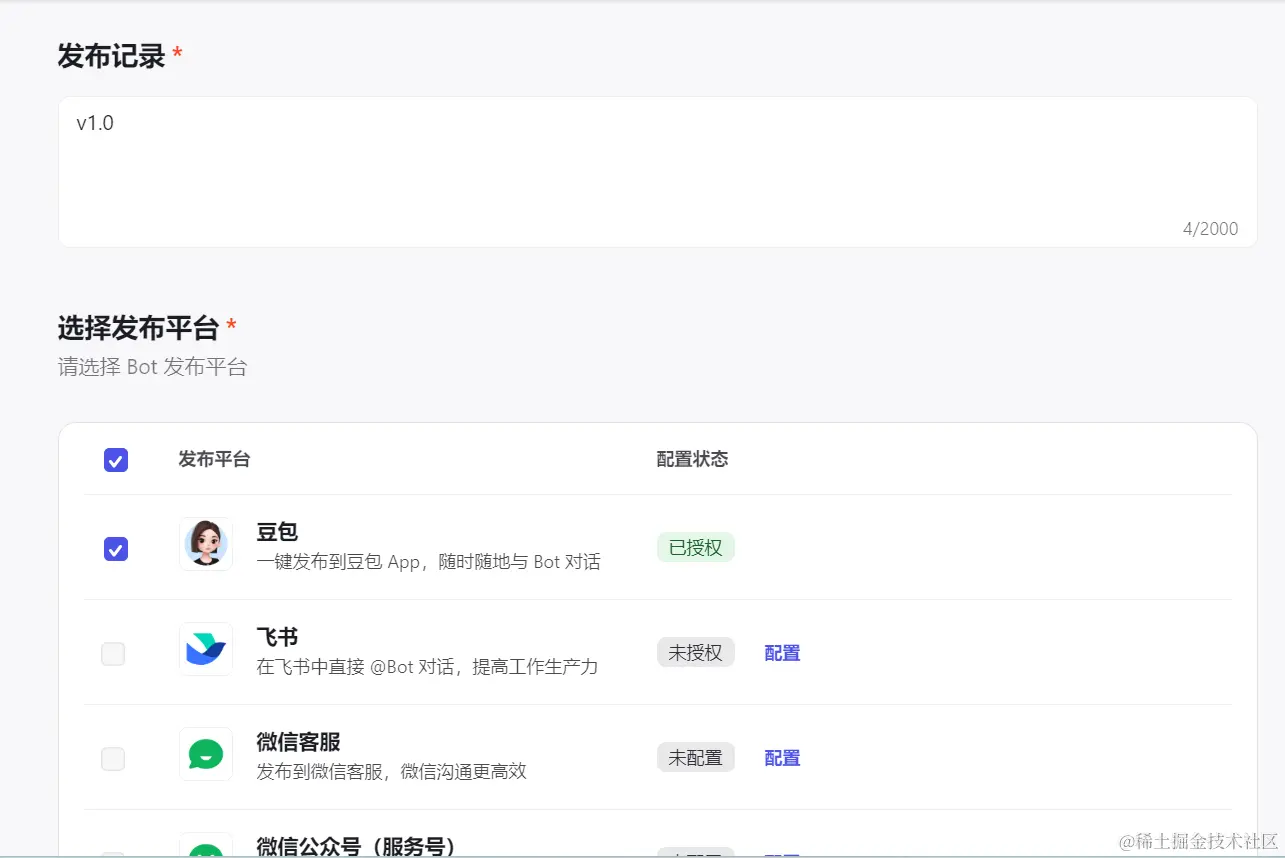
Task: Click the 飞书 description mentioning @Bot
Action: click(x=427, y=667)
